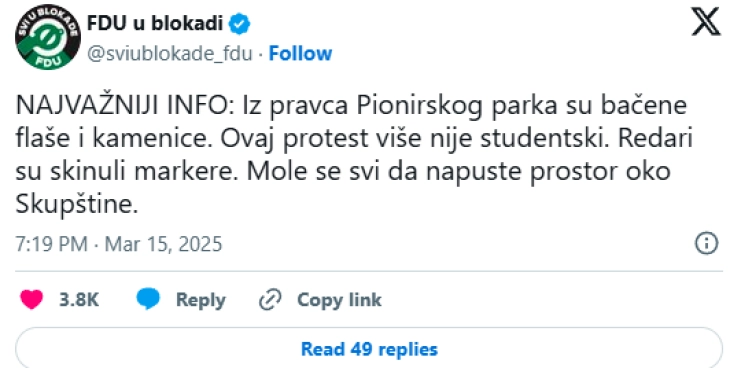Image resolution: width=730 pixels, height=368 pixels.
Task: Click the 7:19 PM timestamp
Action: point(52,244)
